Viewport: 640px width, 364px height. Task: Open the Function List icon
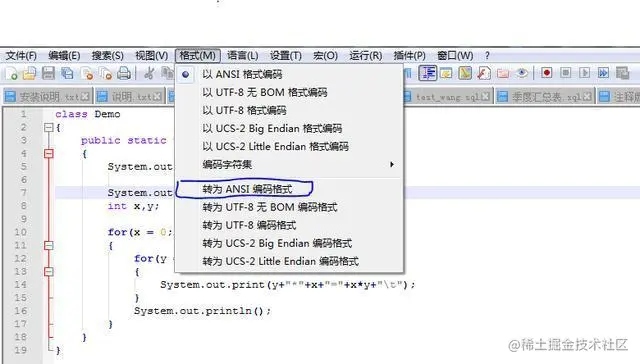point(484,73)
